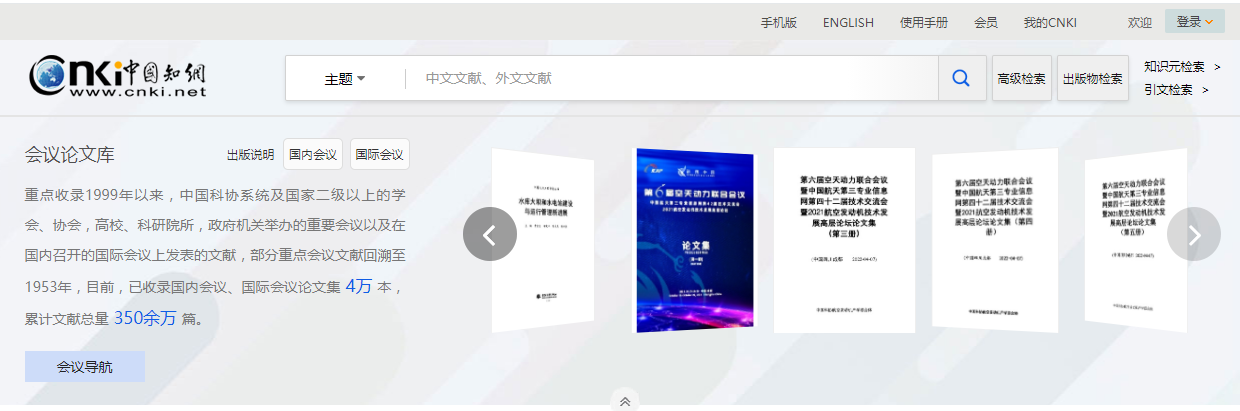Click the magnifying glass search icon
Viewport: 1240px width, 411px height.
click(x=961, y=78)
